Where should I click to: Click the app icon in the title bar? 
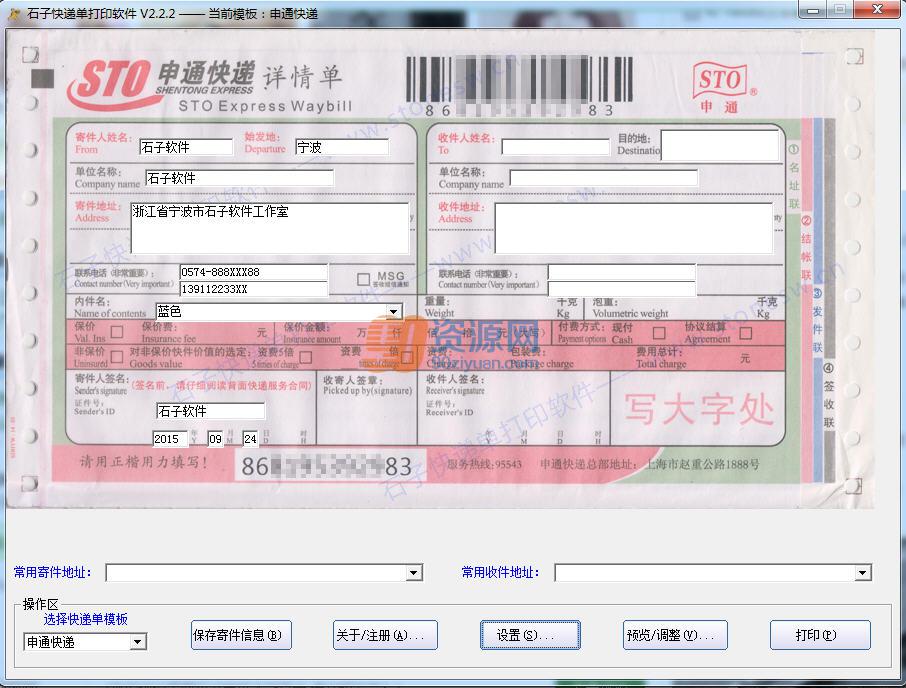14,13
